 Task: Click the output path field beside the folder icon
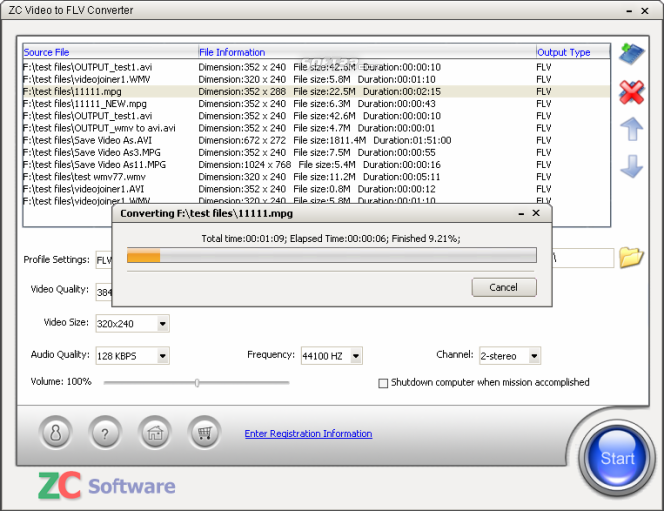[x=583, y=258]
